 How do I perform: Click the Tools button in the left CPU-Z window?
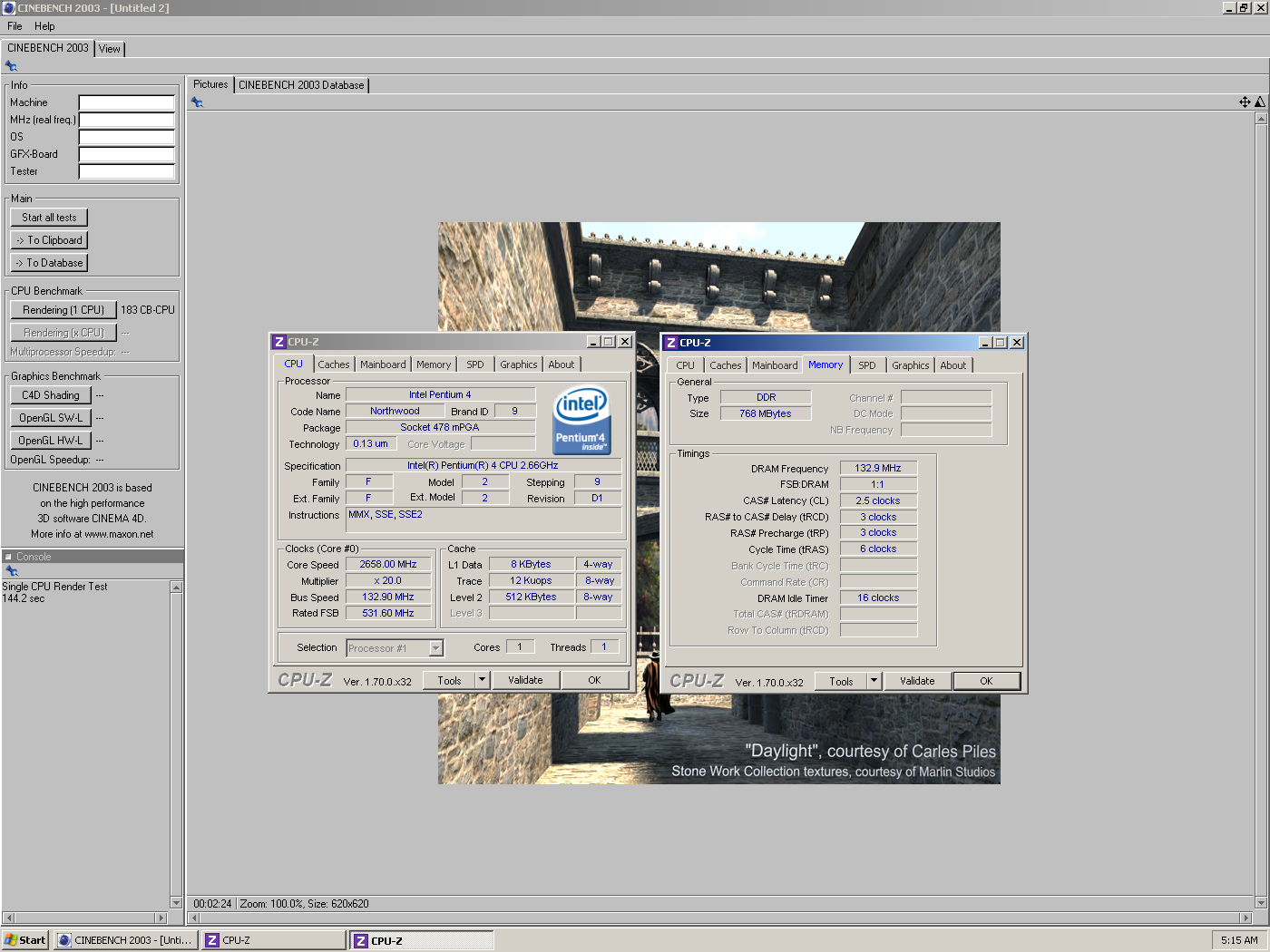[x=449, y=680]
